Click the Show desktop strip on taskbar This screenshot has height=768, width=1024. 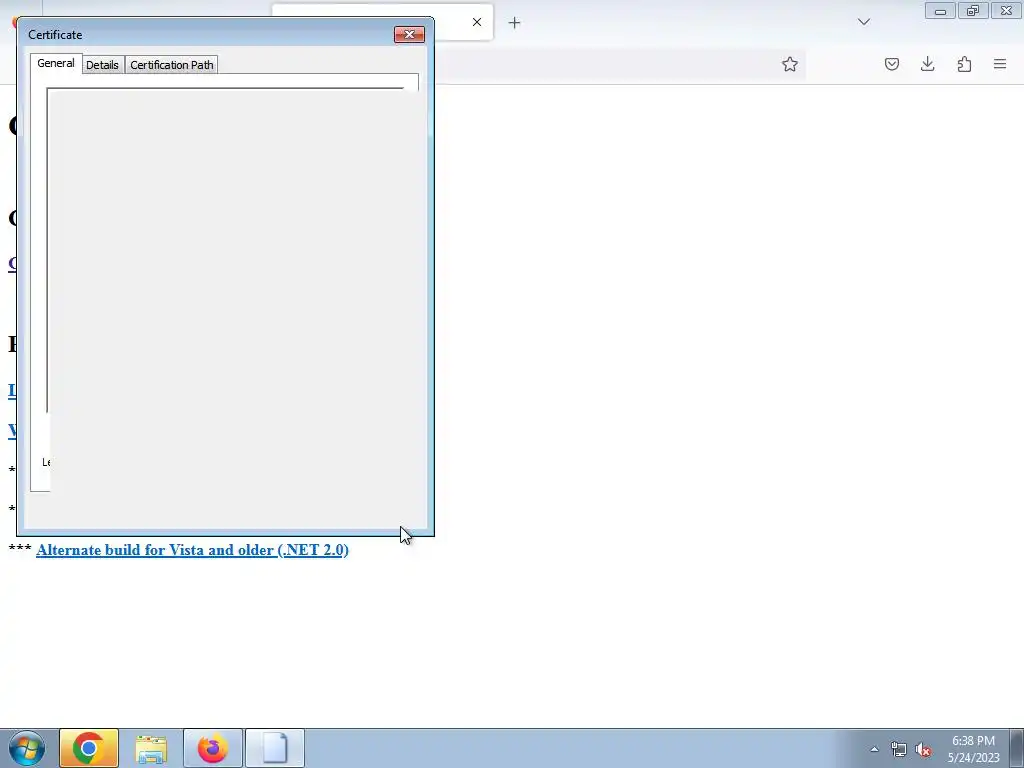[1017, 748]
